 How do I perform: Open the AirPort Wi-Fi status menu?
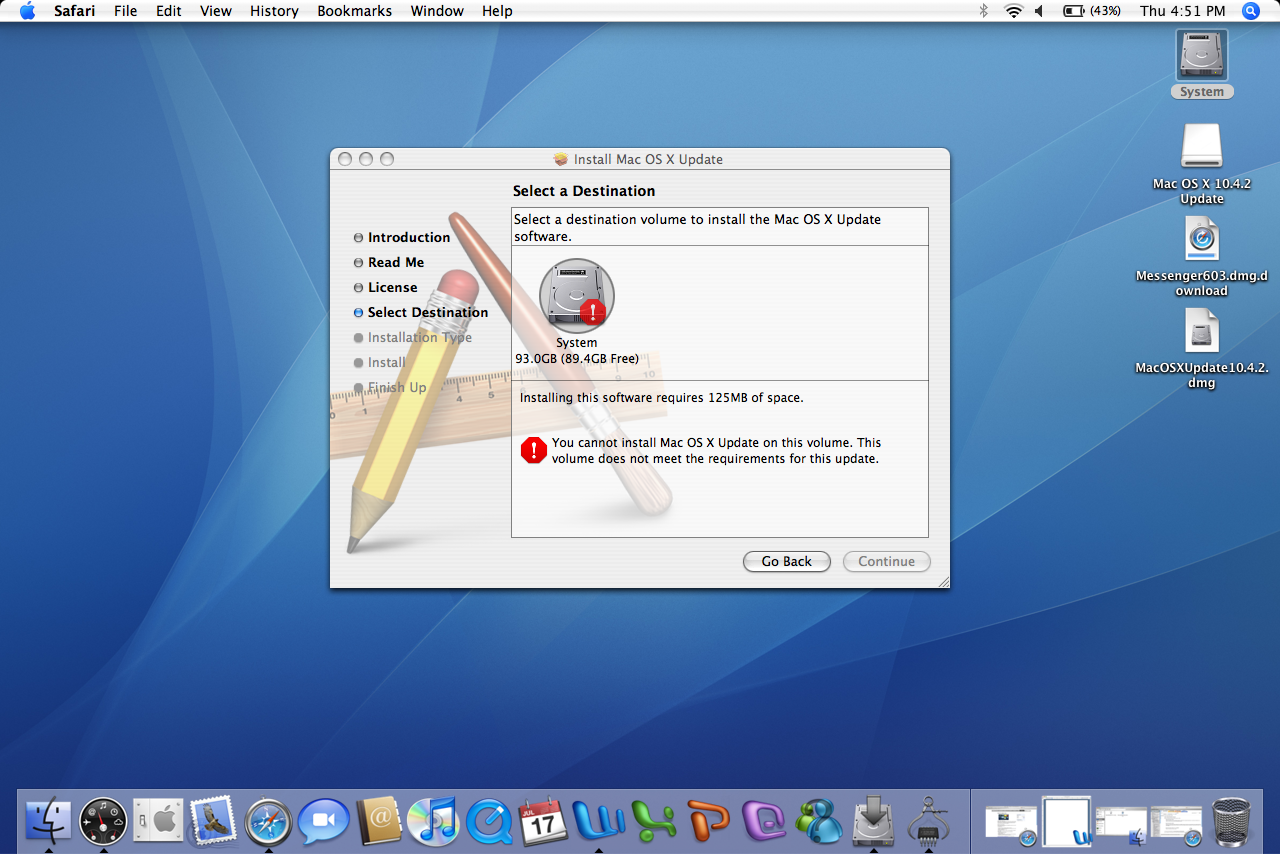(1013, 11)
